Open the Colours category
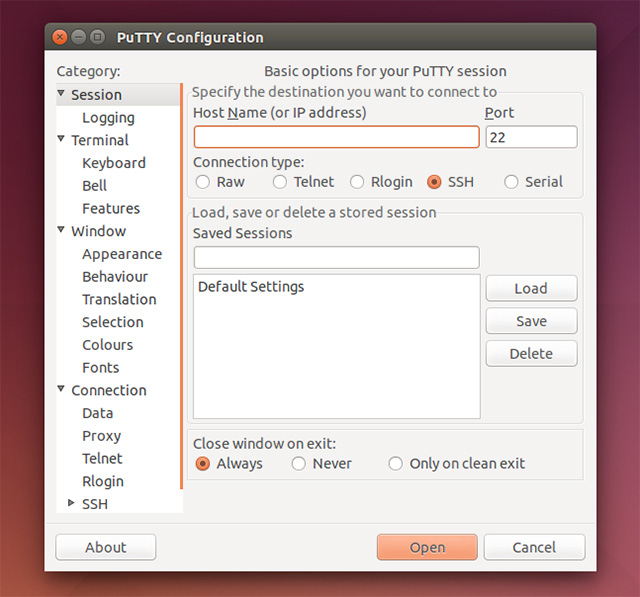640x597 pixels. [x=108, y=345]
